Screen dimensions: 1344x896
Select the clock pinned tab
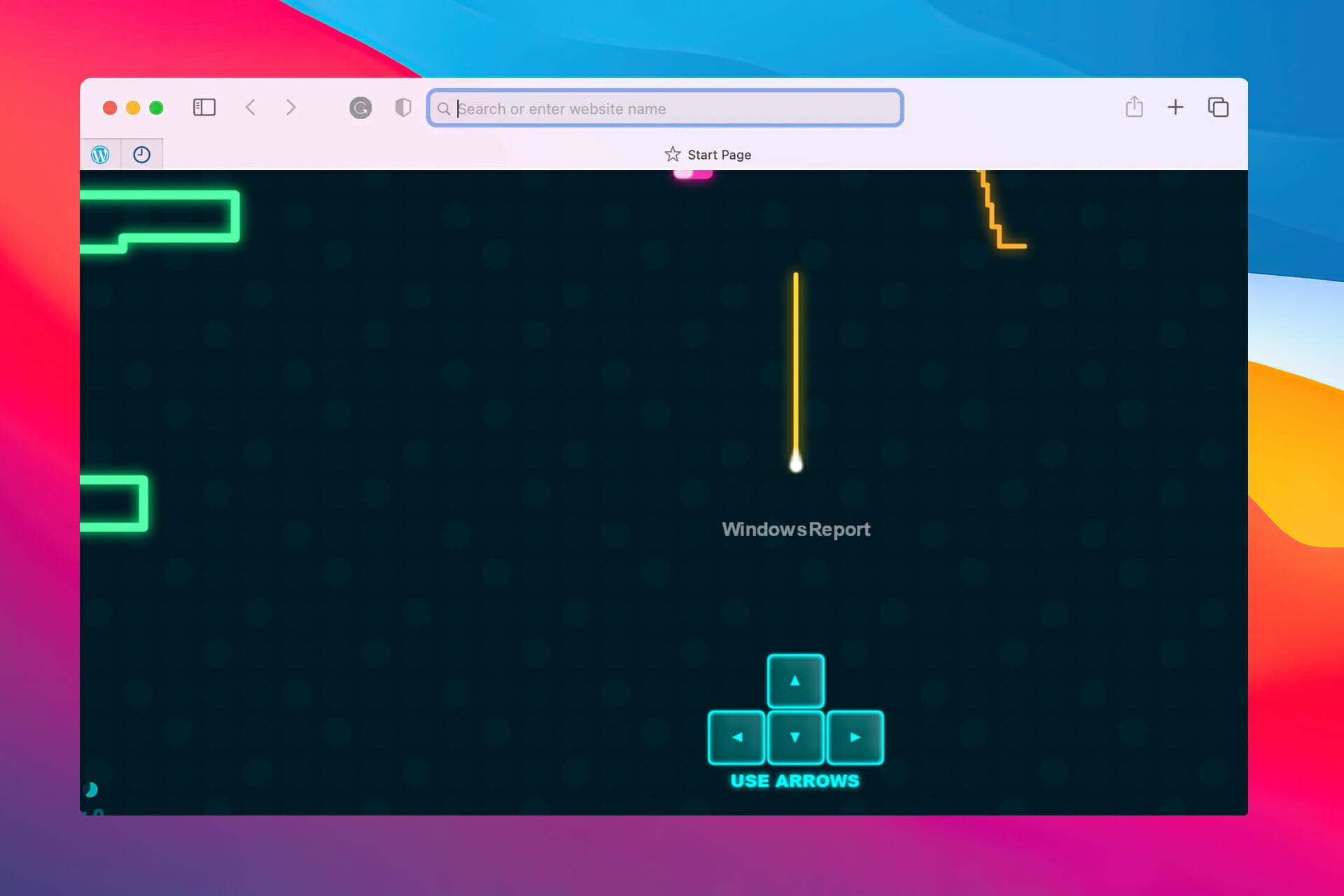pyautogui.click(x=142, y=155)
